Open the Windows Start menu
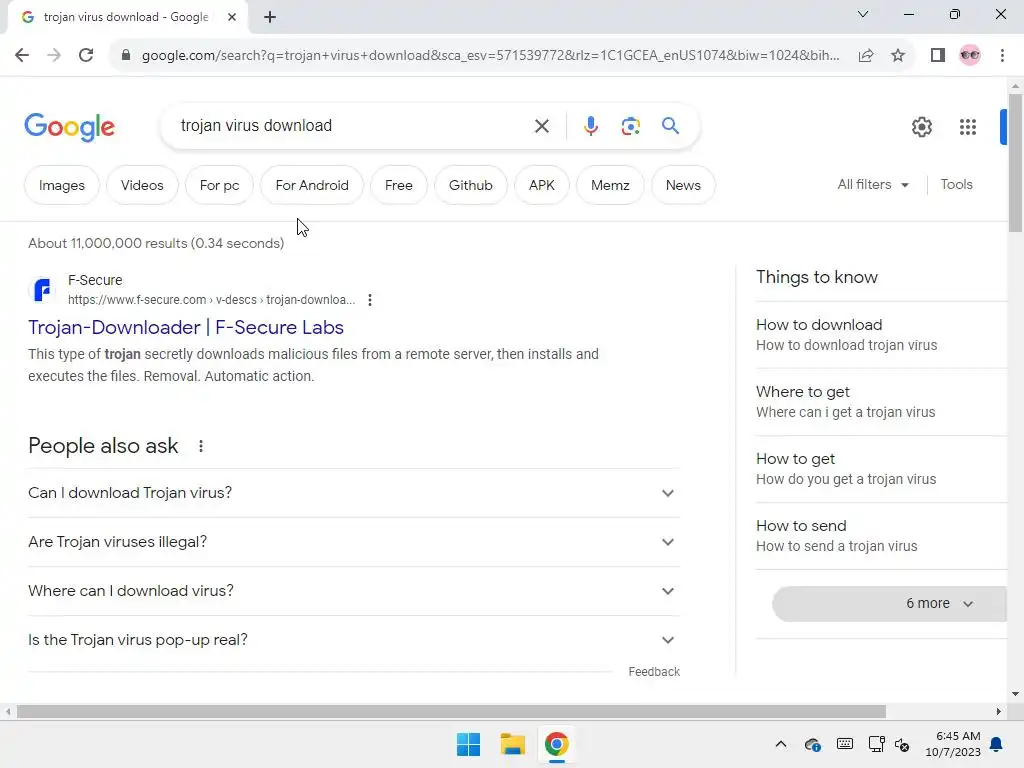This screenshot has width=1024, height=768. (468, 744)
